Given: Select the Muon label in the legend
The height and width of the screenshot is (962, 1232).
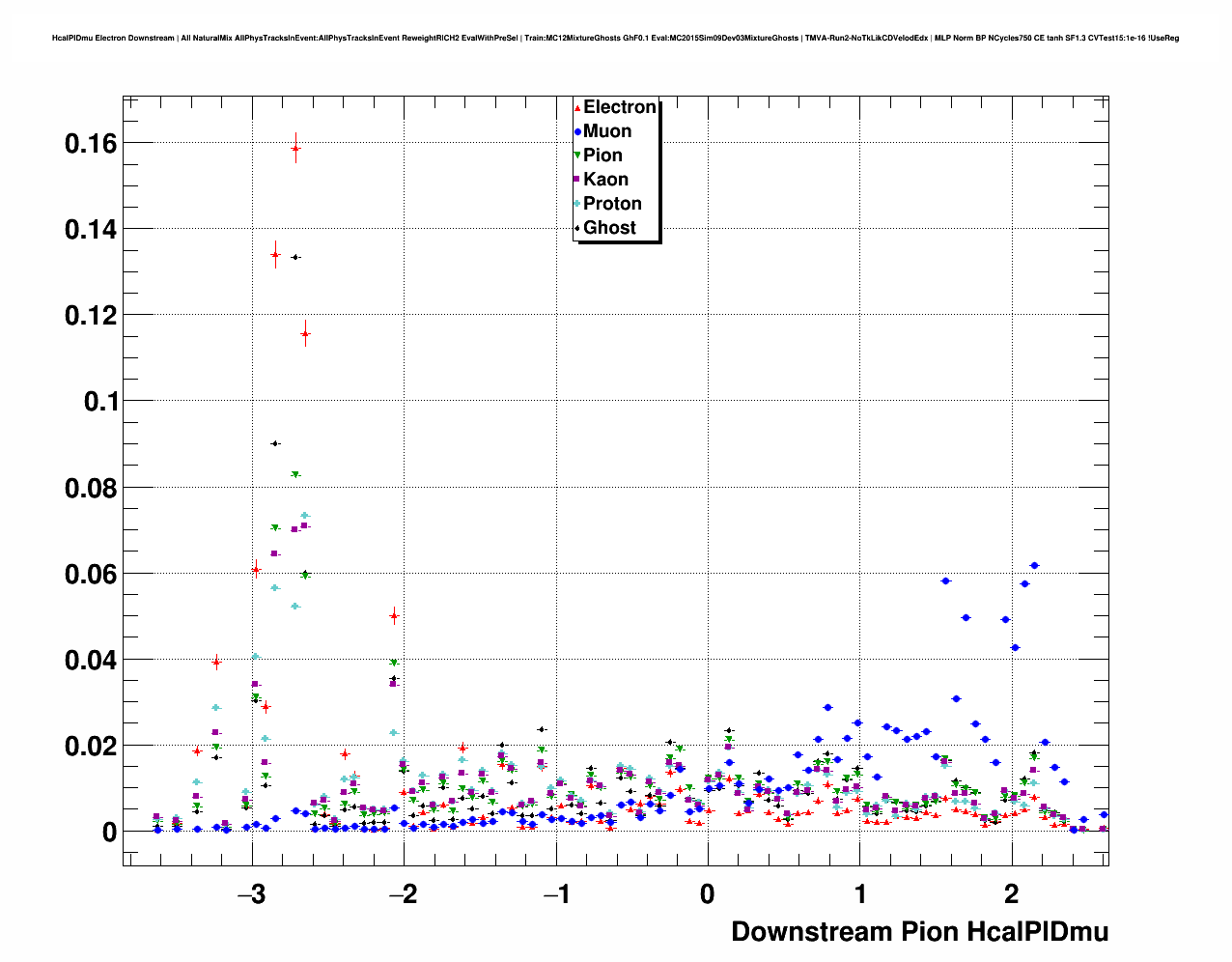Looking at the screenshot, I should (607, 131).
